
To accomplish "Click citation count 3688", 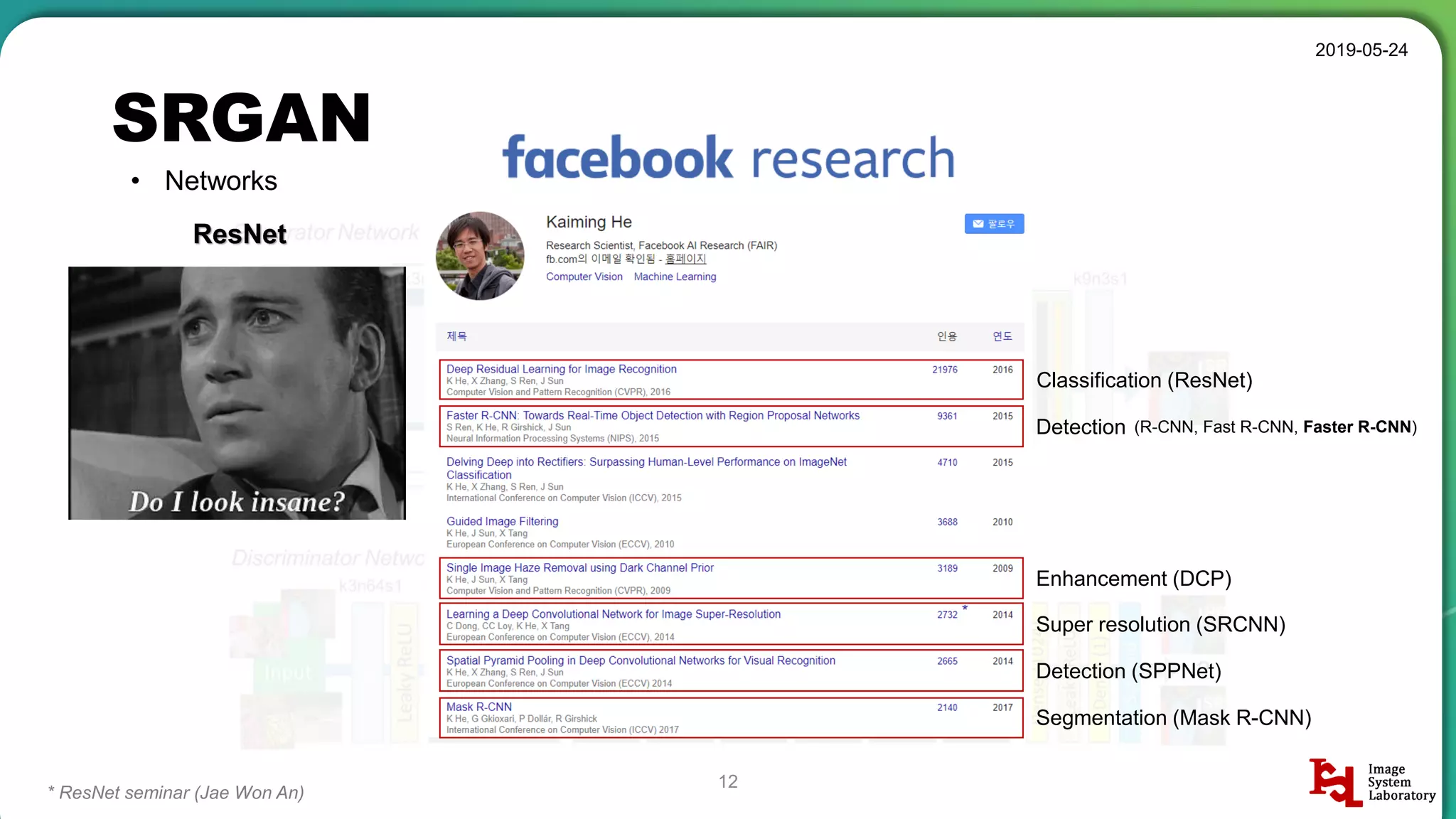I will click(947, 522).
